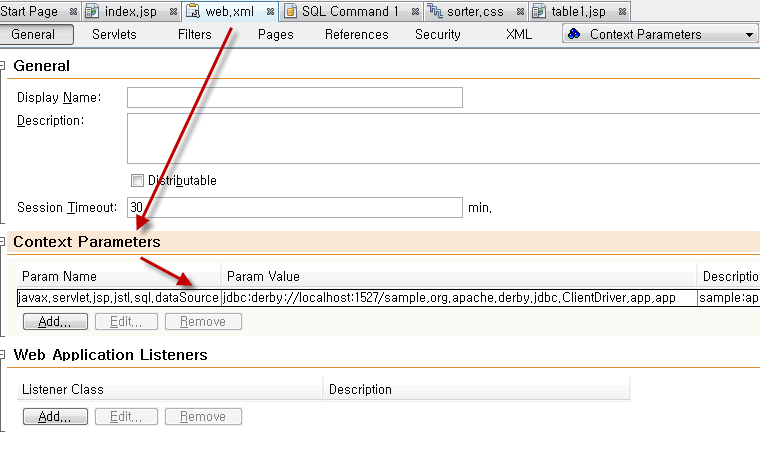Click the General section heading

coord(42,66)
